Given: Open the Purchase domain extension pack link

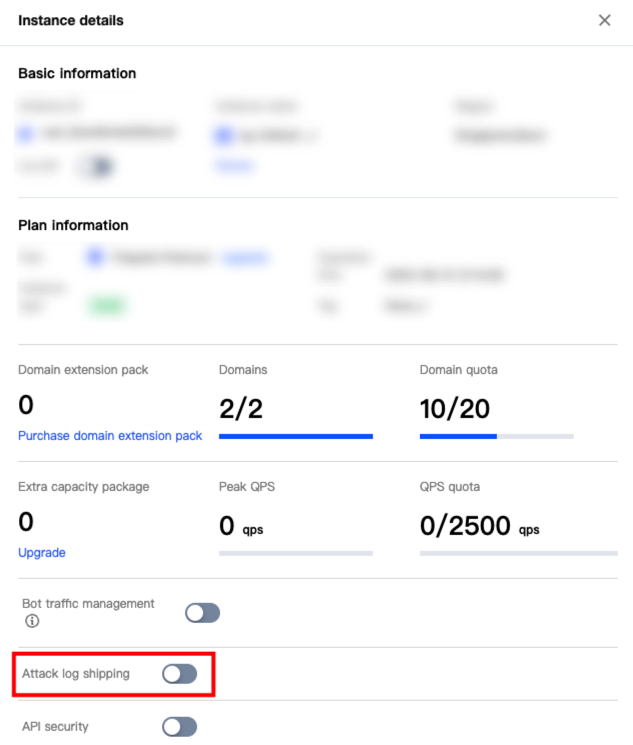Looking at the screenshot, I should (110, 436).
